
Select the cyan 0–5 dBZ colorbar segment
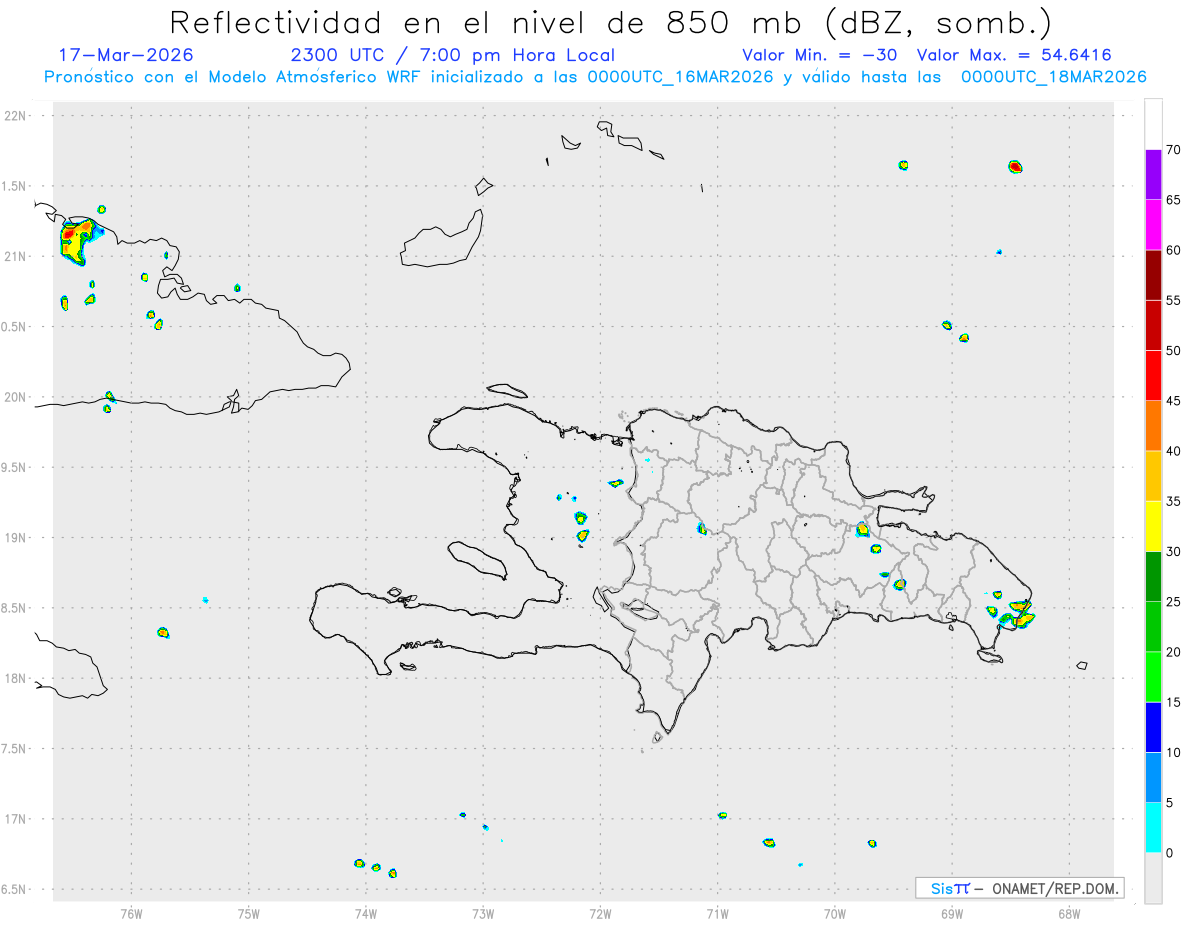click(1153, 828)
